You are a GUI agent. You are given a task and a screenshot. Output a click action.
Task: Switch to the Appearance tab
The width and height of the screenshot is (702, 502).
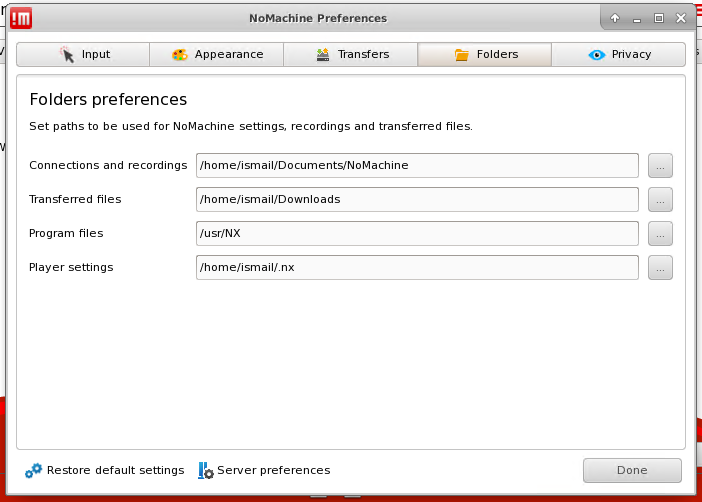click(217, 55)
